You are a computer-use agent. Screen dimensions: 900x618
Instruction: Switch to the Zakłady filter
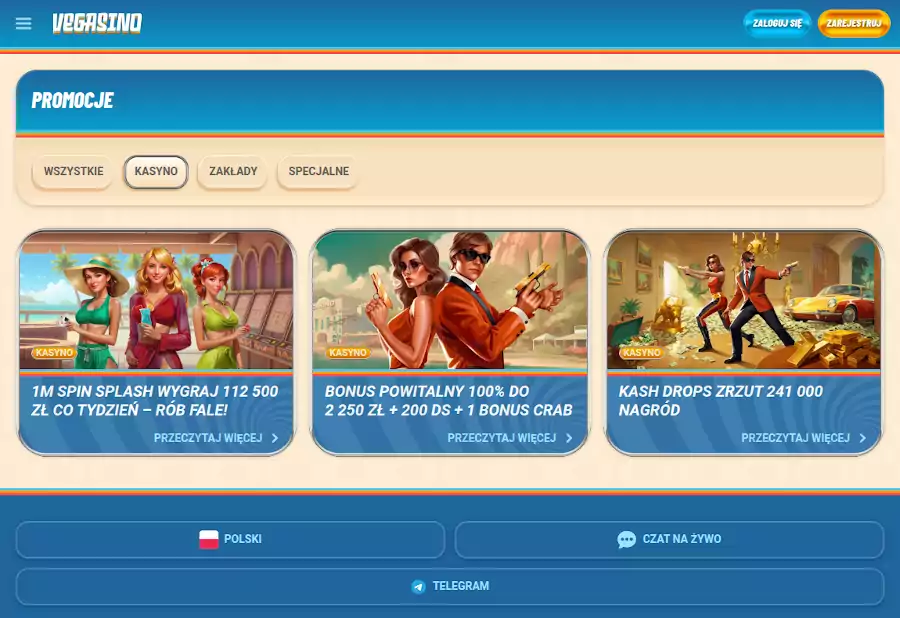point(233,171)
